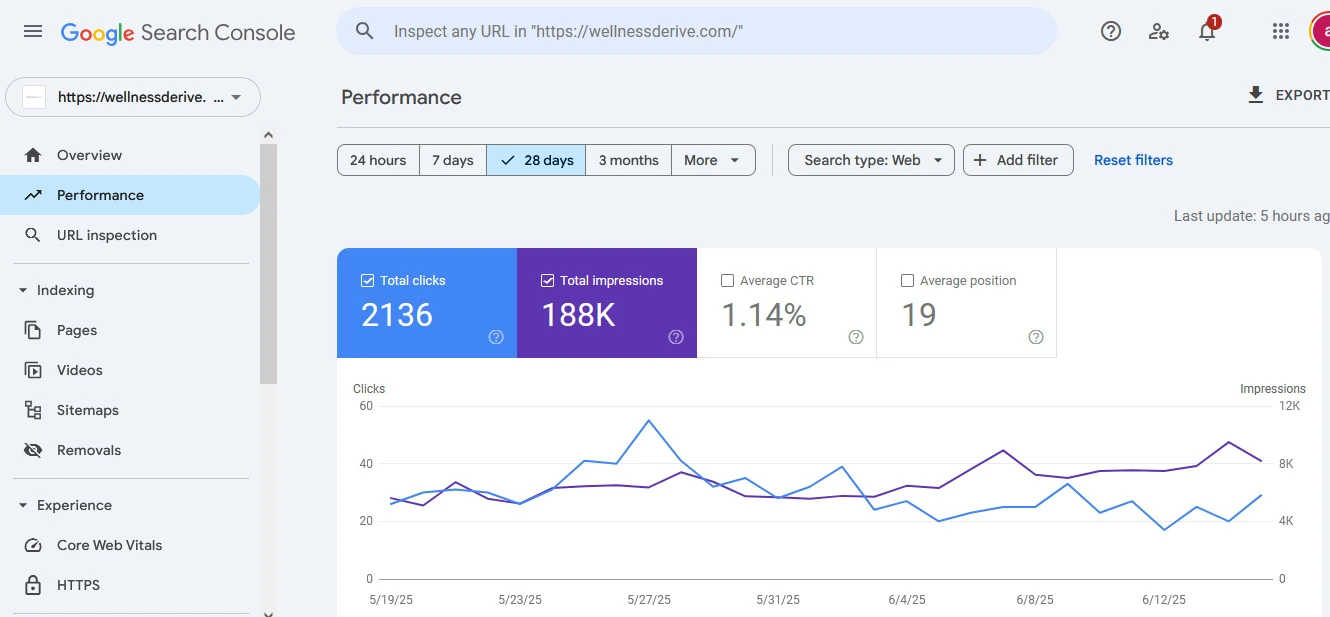Image resolution: width=1330 pixels, height=617 pixels.
Task: Open the Core Web Vitals report
Action: click(x=130, y=545)
